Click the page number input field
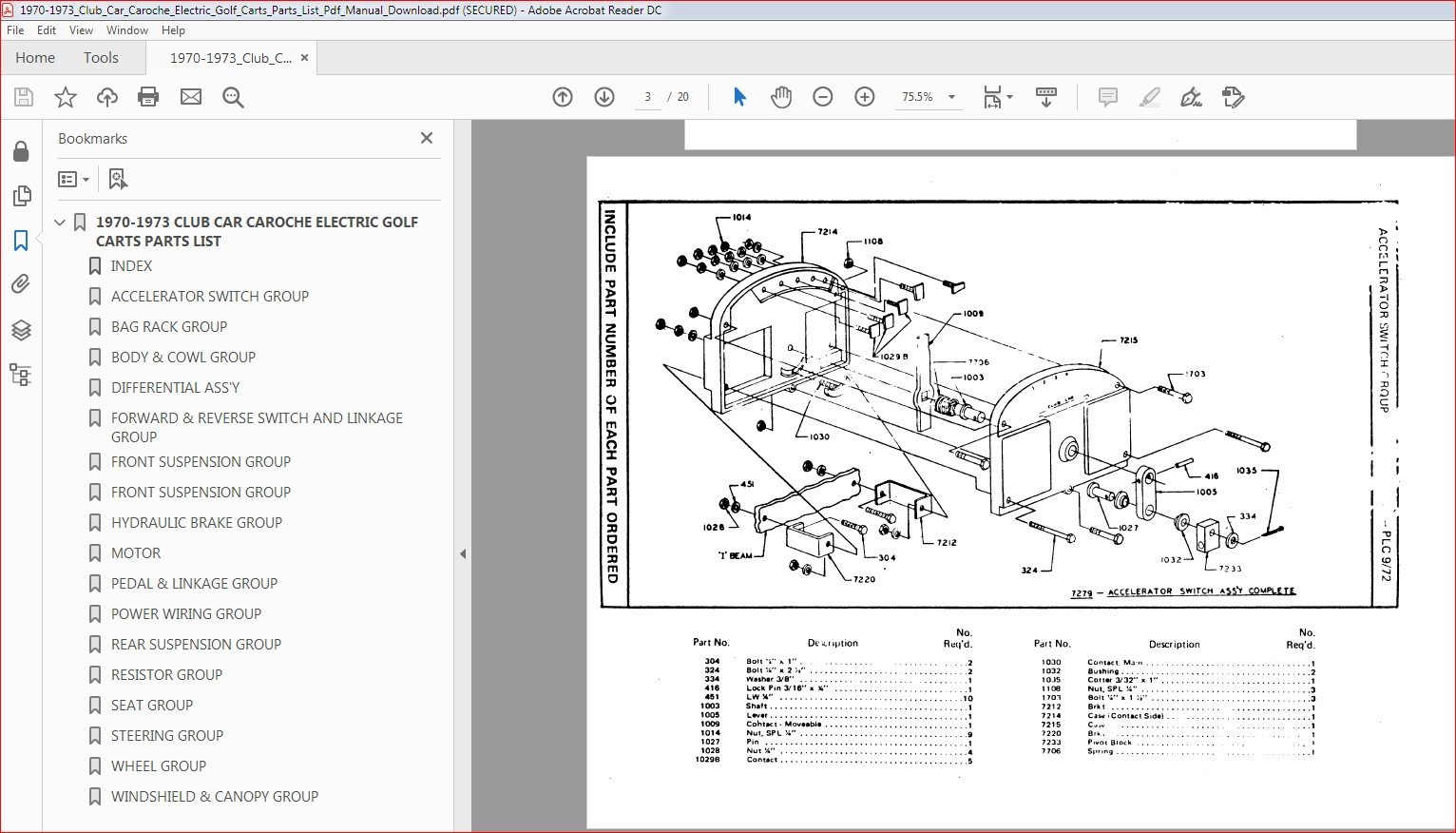Image resolution: width=1456 pixels, height=833 pixels. click(647, 97)
